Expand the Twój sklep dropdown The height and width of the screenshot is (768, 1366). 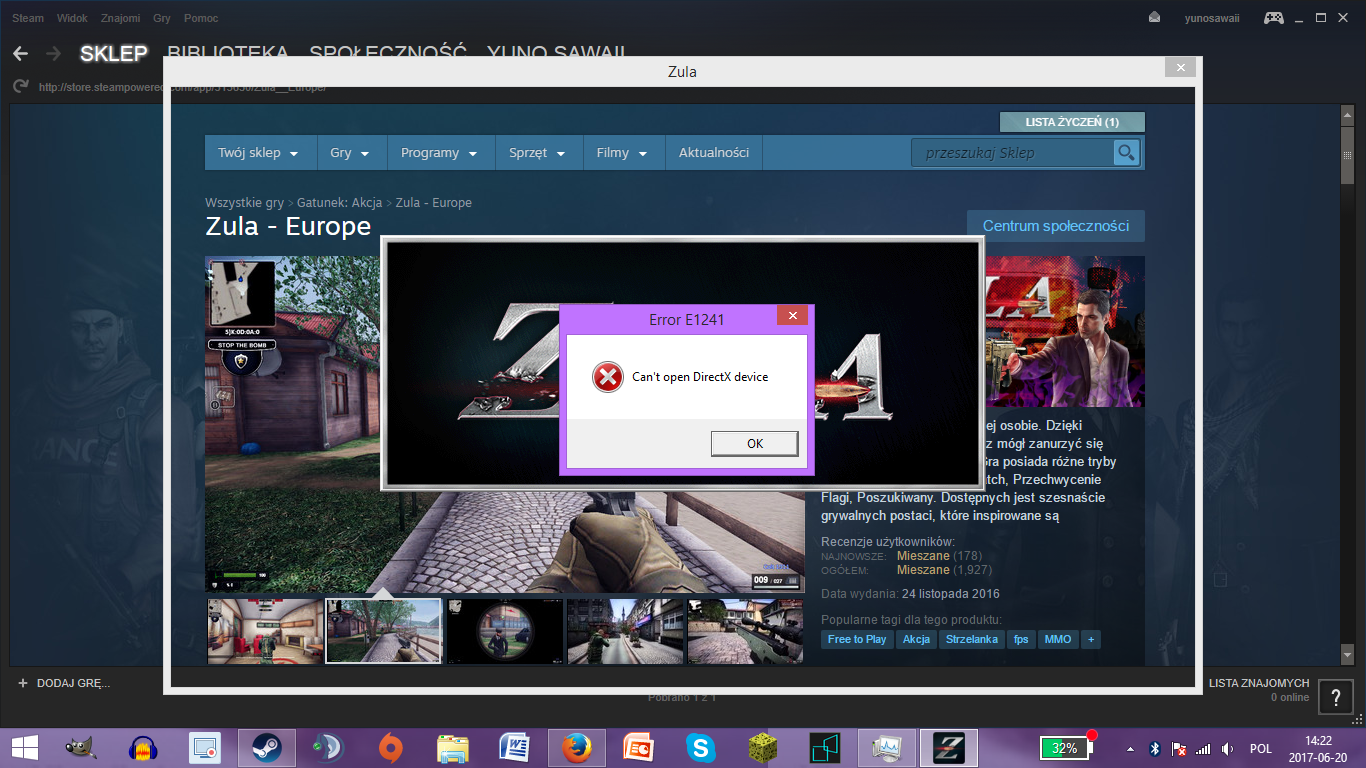click(258, 153)
